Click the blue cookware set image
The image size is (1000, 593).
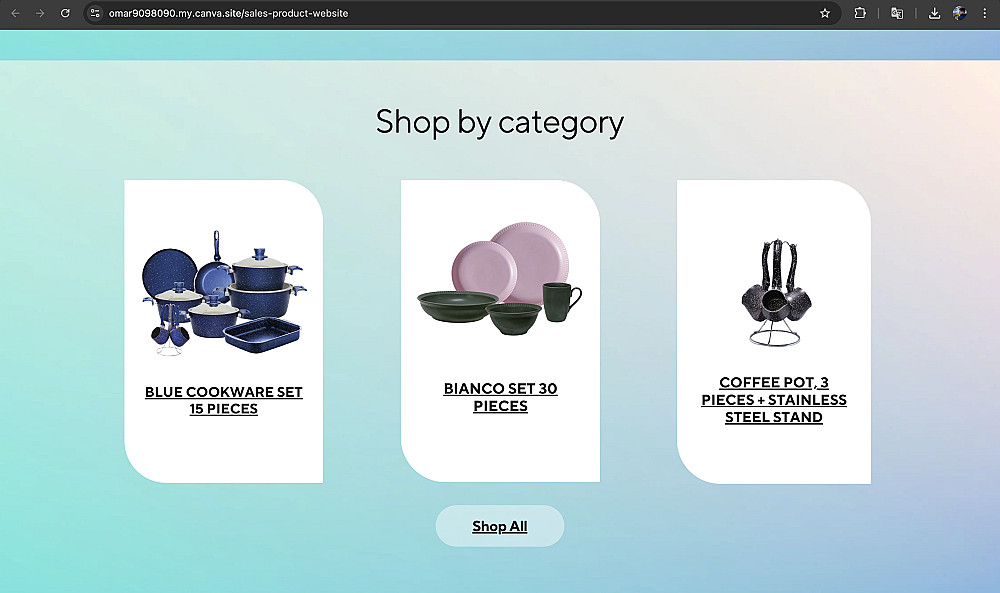pyautogui.click(x=224, y=293)
